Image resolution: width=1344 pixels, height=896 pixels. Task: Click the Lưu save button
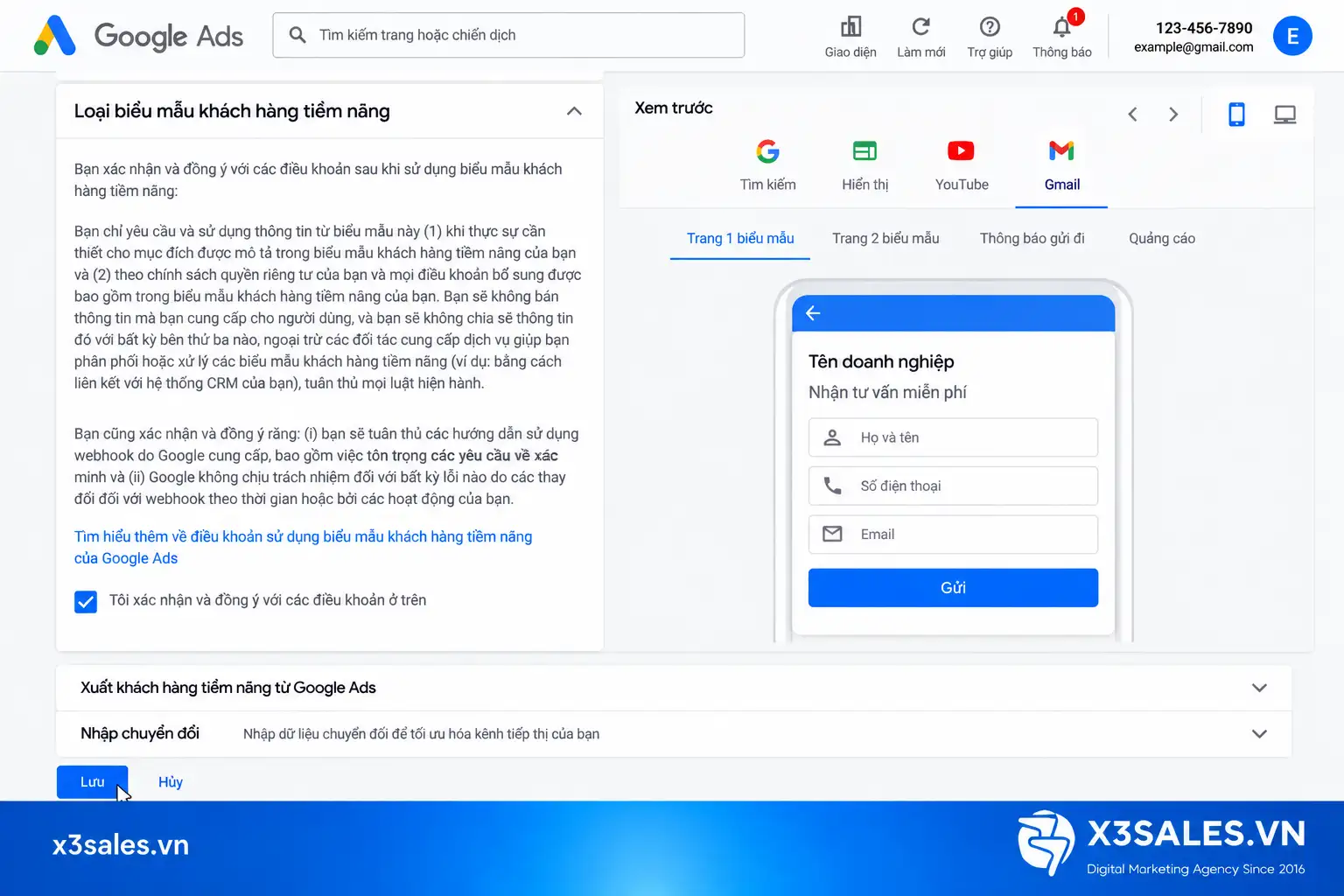93,782
